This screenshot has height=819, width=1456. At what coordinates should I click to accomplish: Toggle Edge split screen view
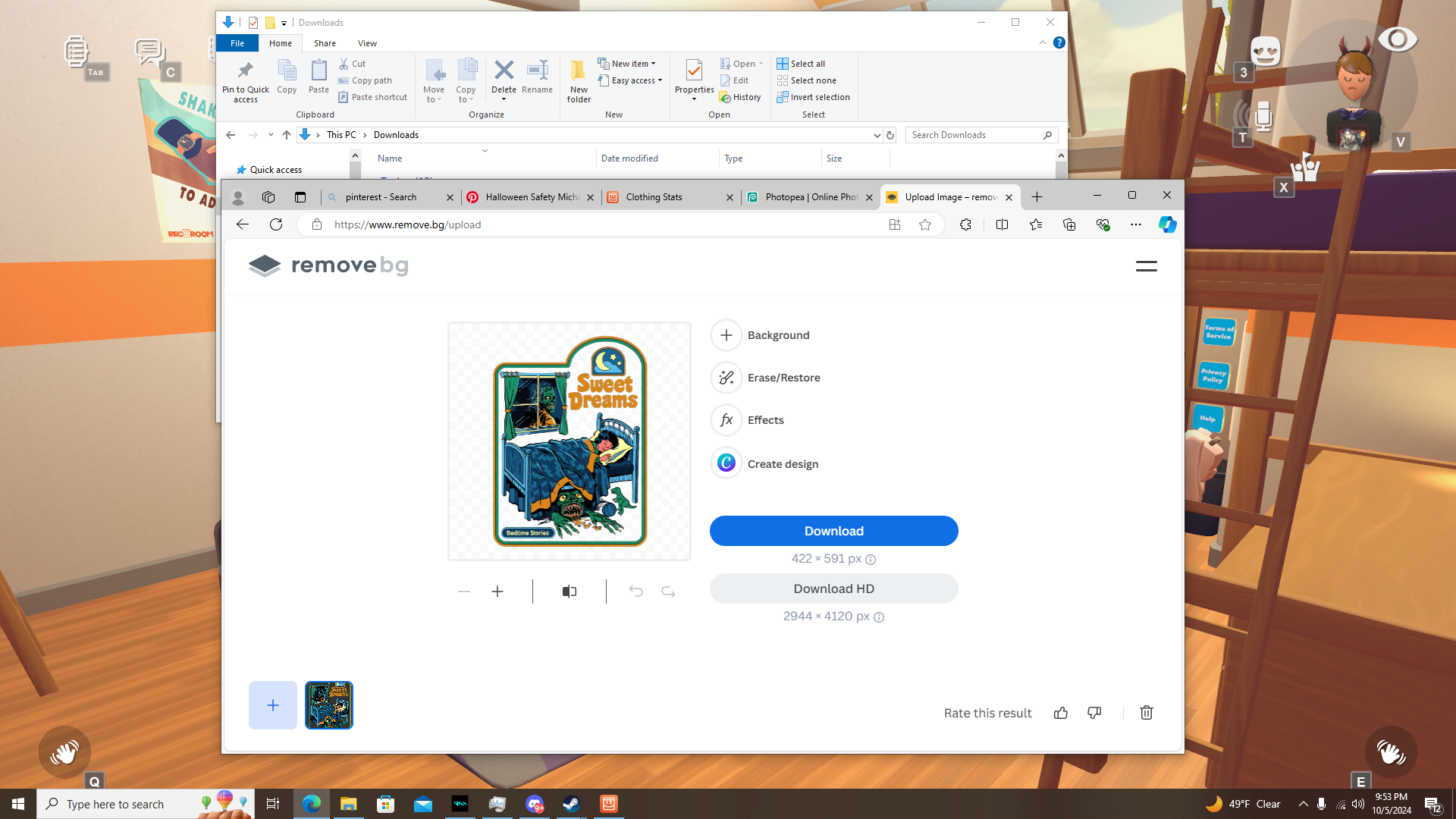click(1002, 224)
